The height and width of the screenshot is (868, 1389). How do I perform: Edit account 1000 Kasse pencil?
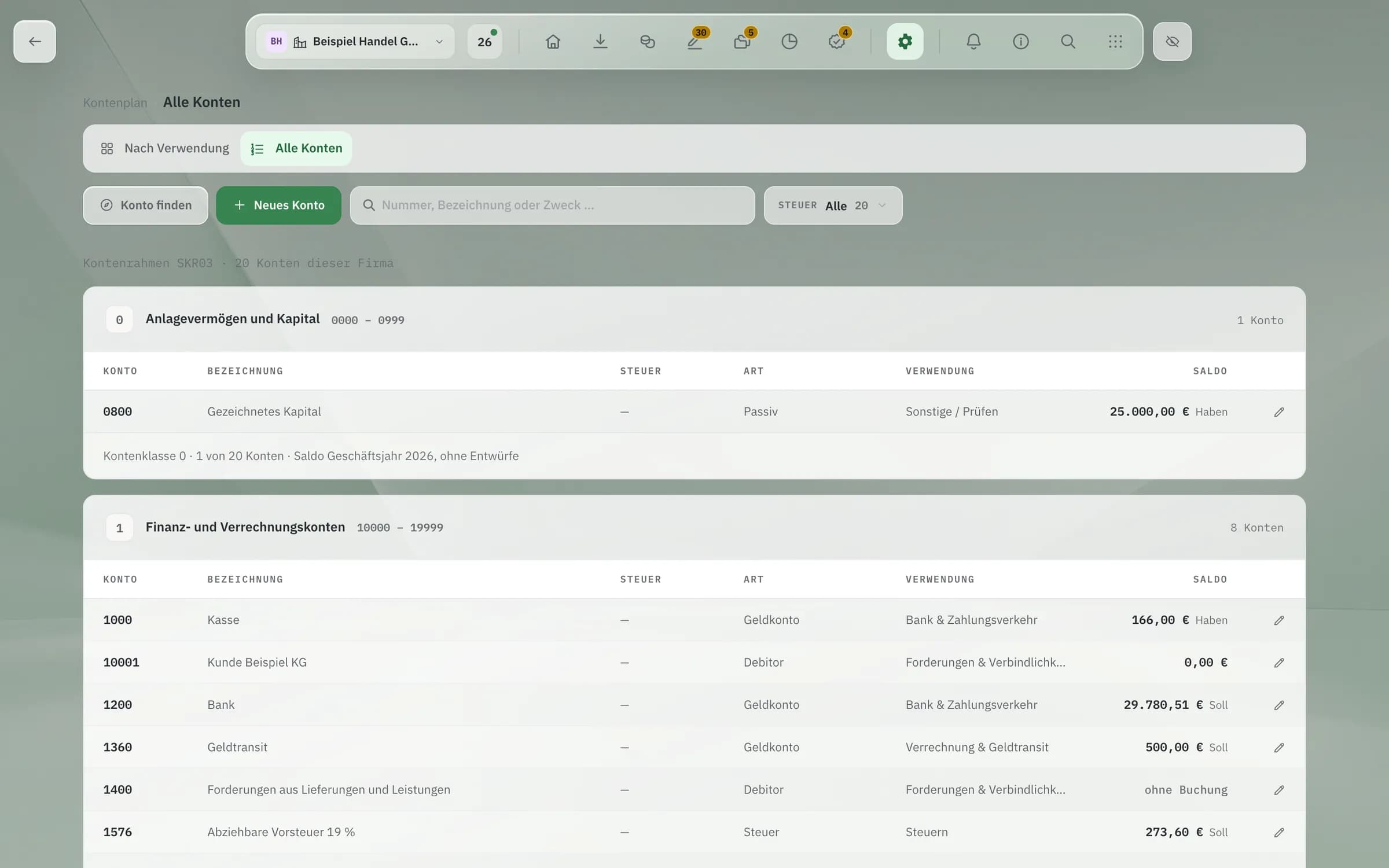point(1279,620)
